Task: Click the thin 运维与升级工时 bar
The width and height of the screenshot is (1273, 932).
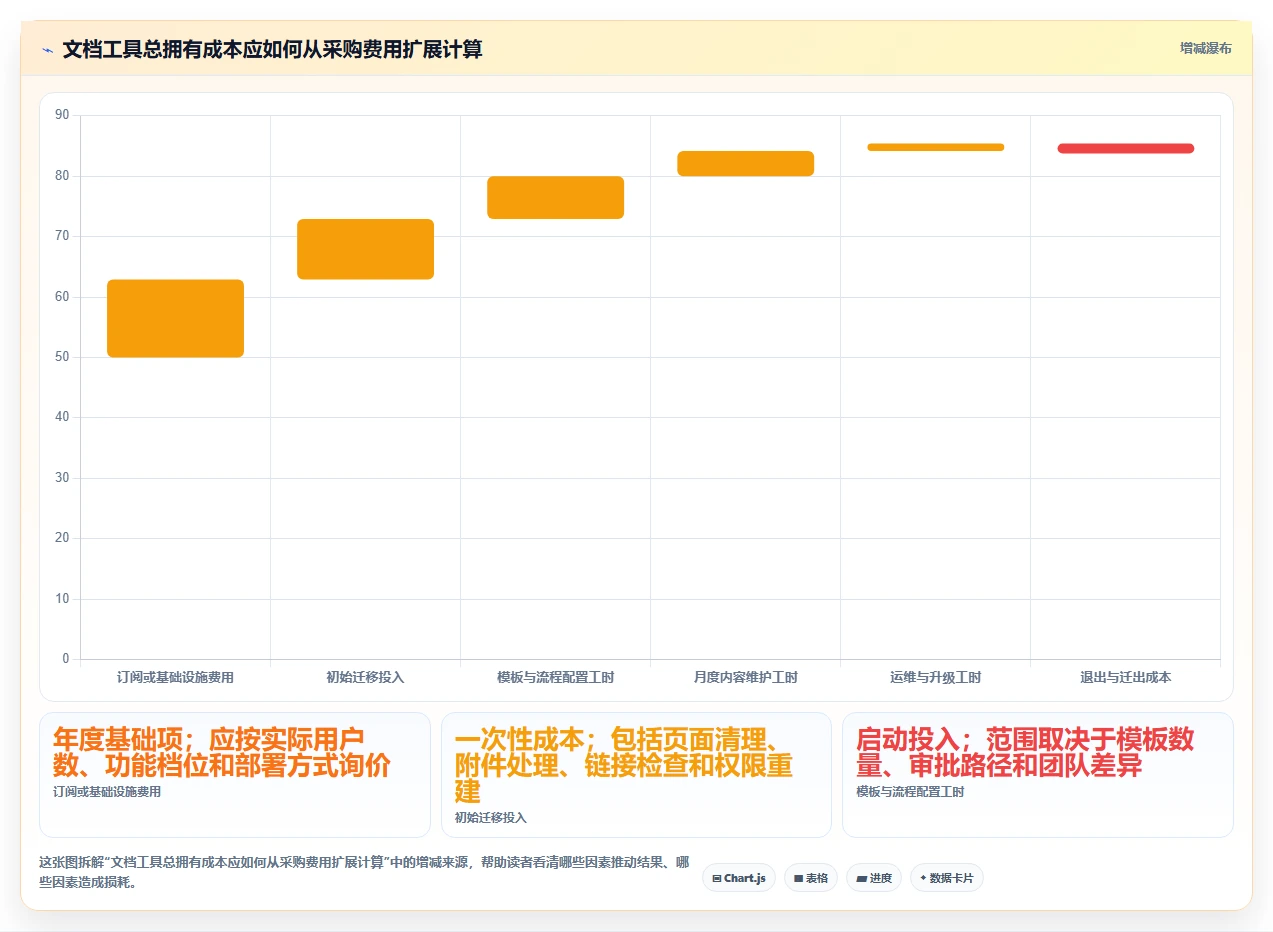Action: click(935, 147)
